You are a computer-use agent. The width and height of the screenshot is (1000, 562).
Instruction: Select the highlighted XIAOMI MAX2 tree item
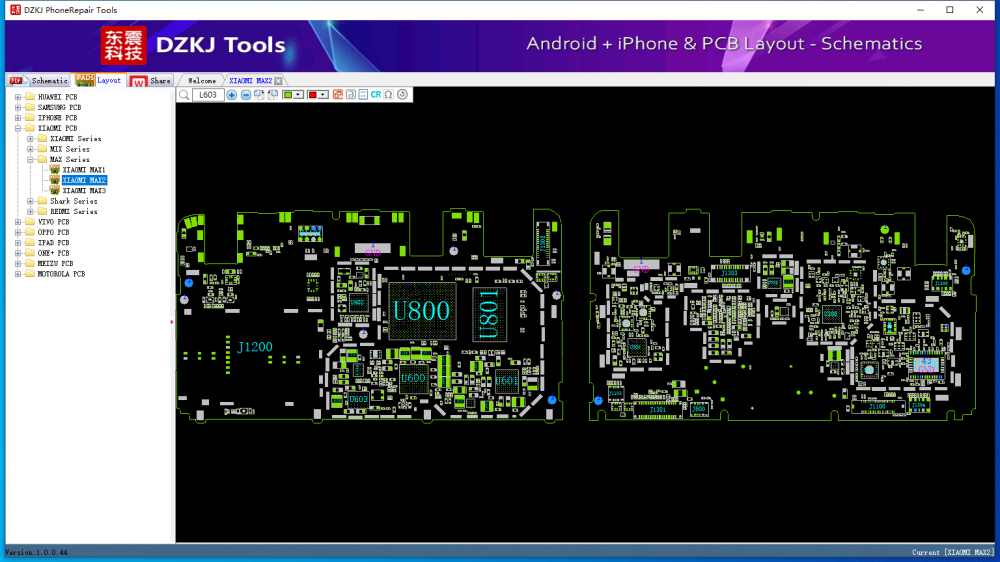84,181
